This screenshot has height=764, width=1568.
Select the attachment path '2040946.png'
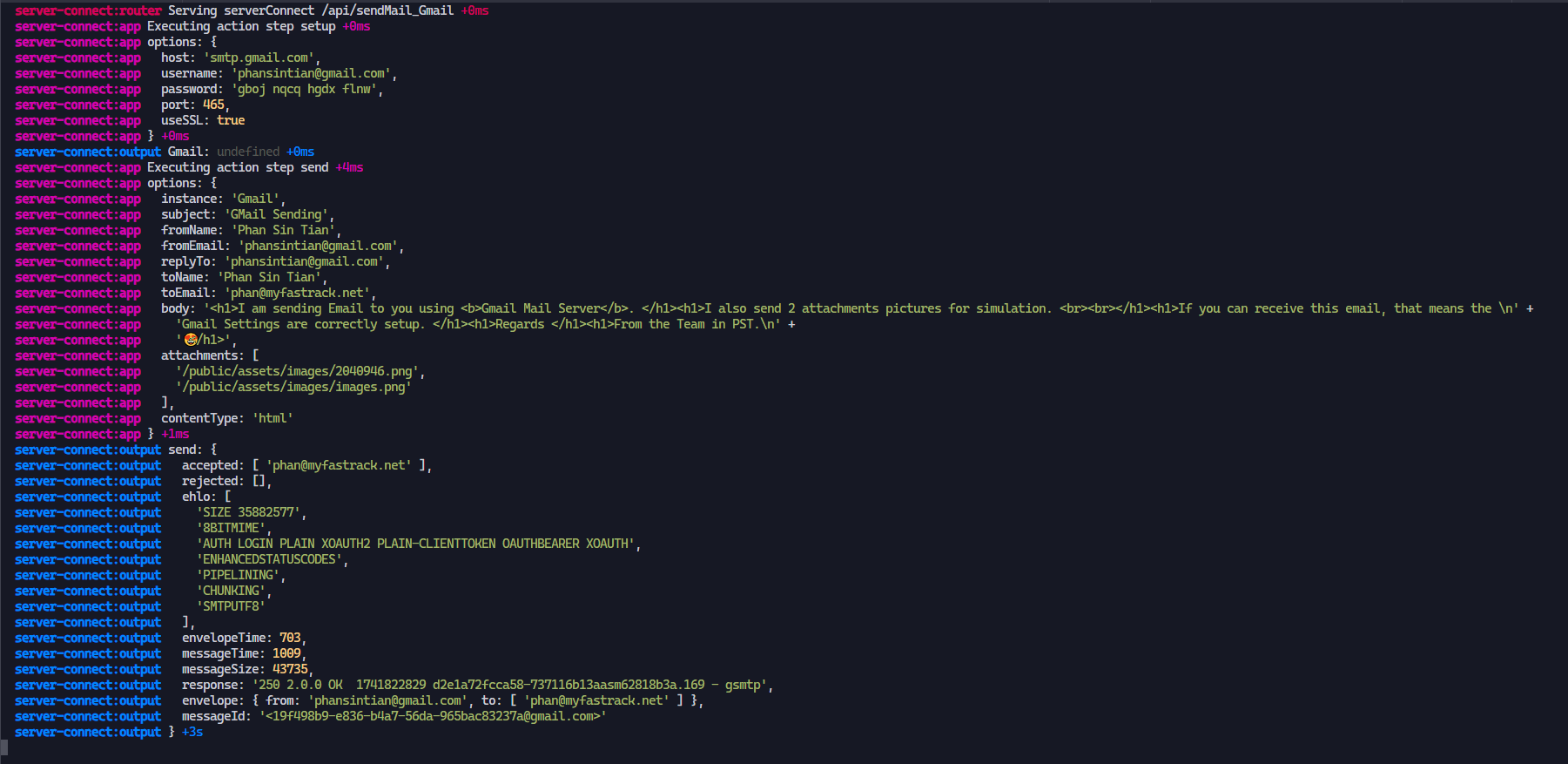pyautogui.click(x=298, y=371)
